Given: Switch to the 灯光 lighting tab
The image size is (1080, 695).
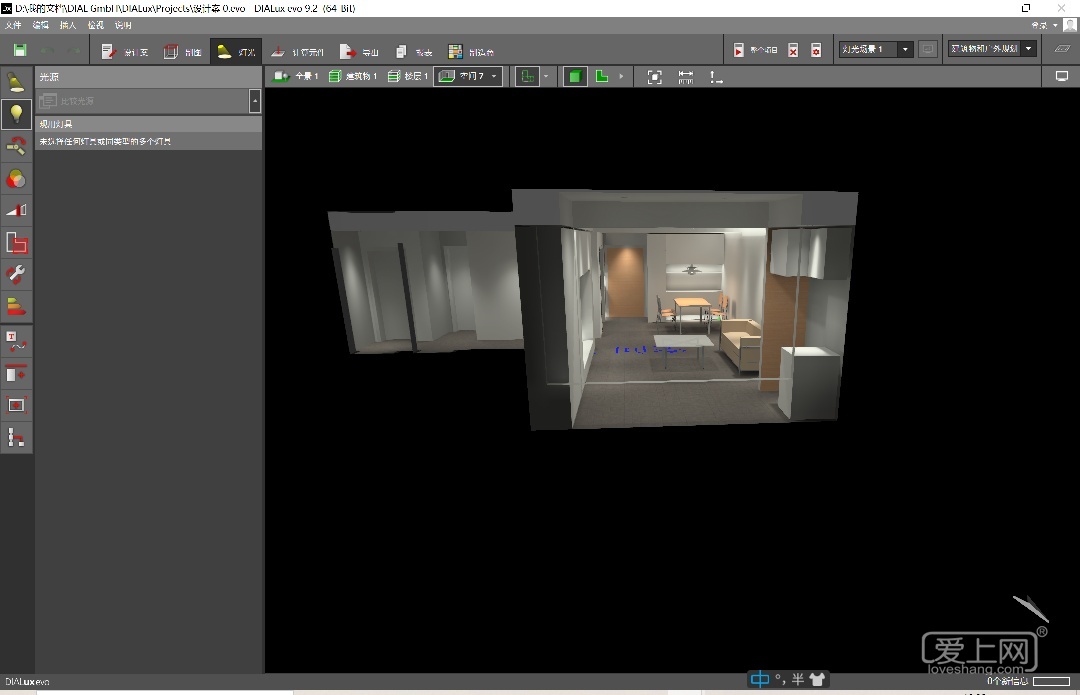Looking at the screenshot, I should pyautogui.click(x=236, y=51).
